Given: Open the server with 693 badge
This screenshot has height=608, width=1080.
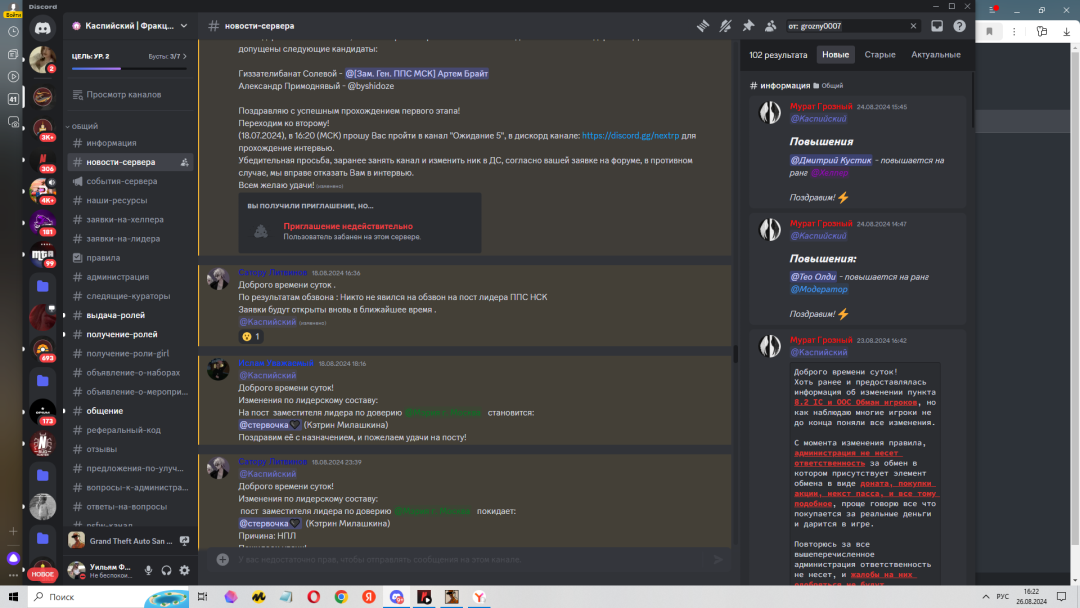Looking at the screenshot, I should pyautogui.click(x=43, y=350).
